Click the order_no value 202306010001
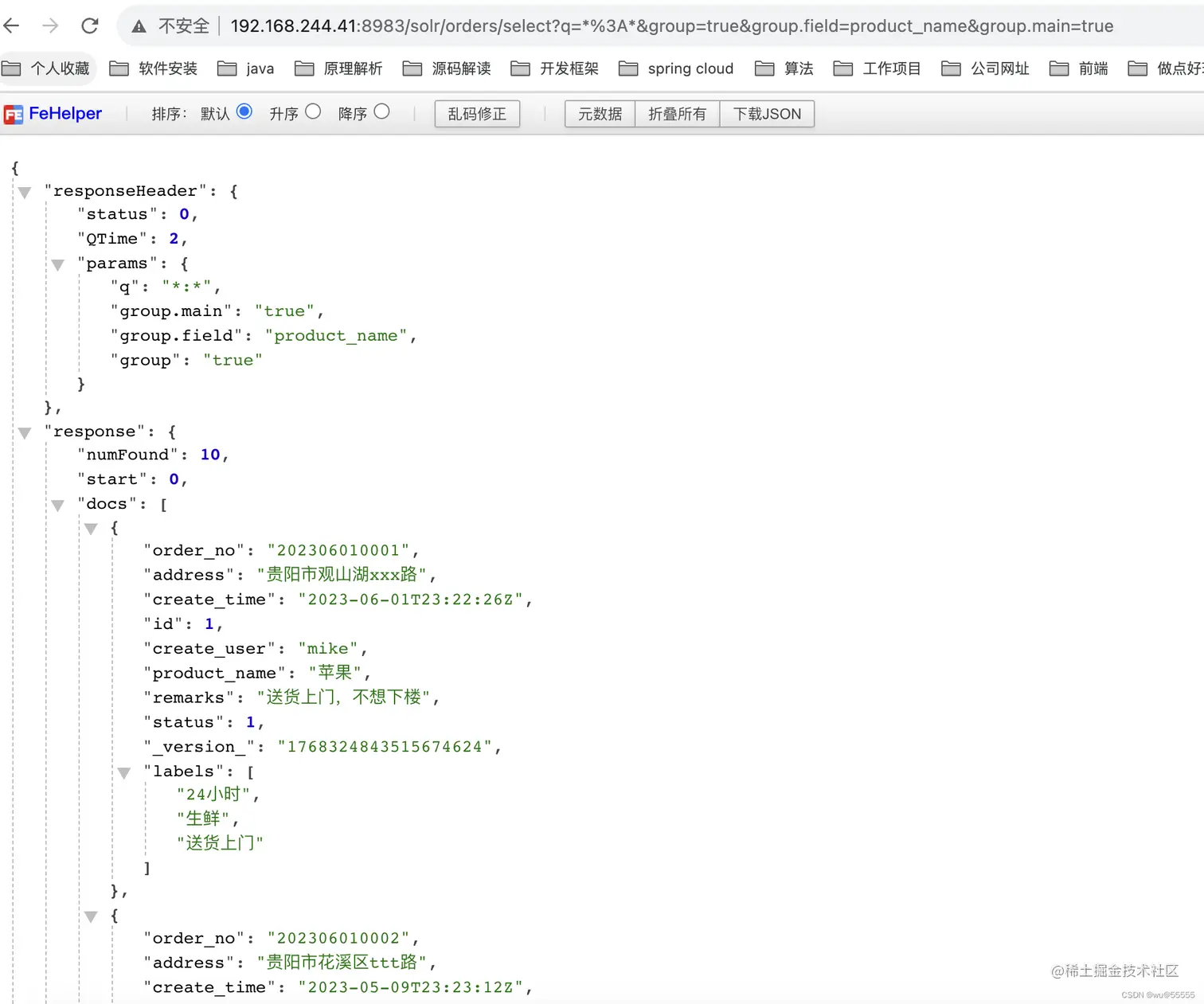1204x1004 pixels. [338, 550]
